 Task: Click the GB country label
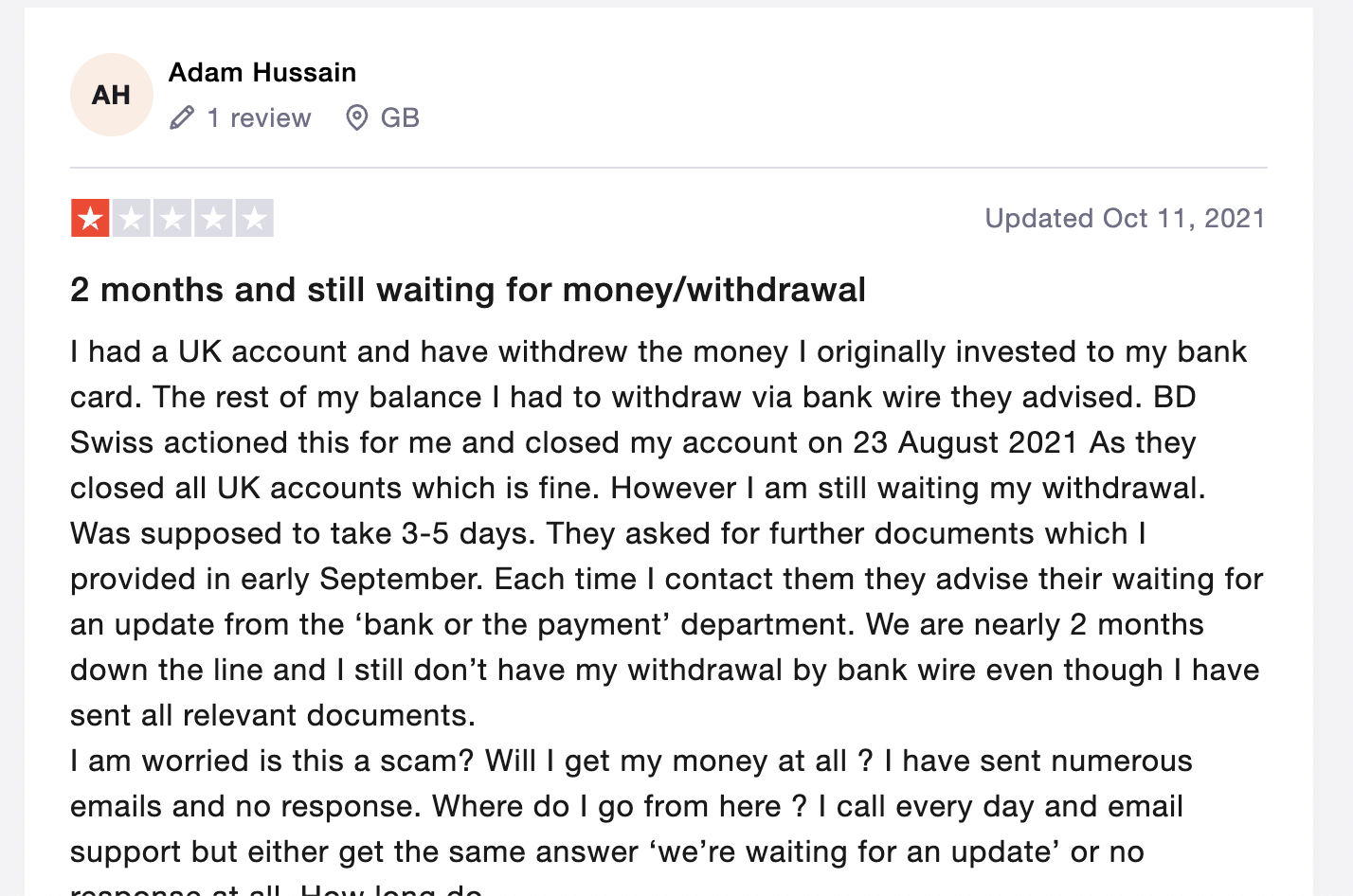(400, 118)
